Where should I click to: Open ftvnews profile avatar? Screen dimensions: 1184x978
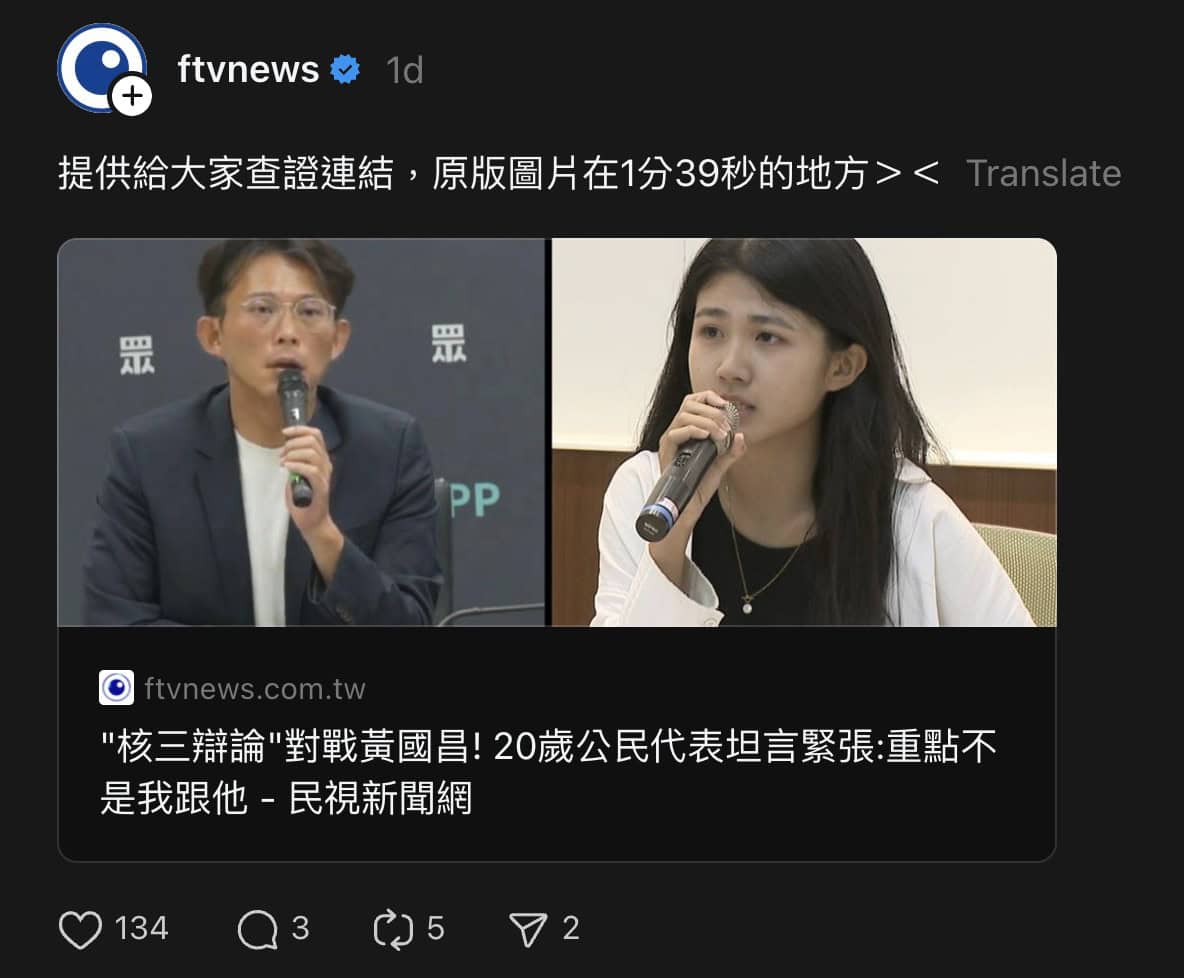(101, 67)
